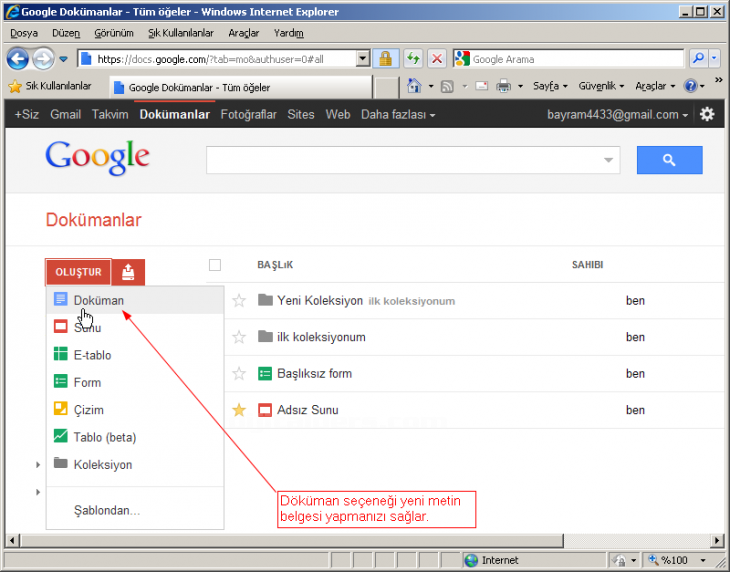The height and width of the screenshot is (572, 730).
Task: Open the Düzen menu
Action: 66,33
